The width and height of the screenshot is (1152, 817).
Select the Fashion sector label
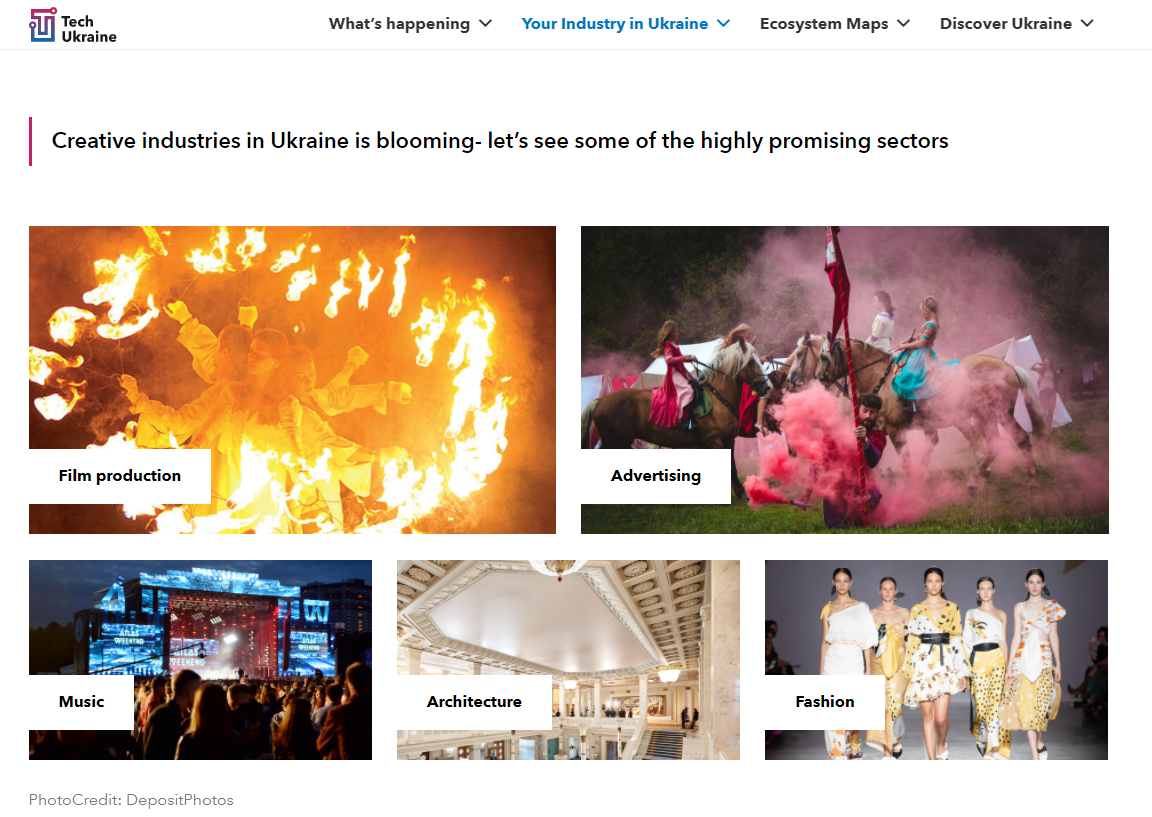tap(824, 702)
